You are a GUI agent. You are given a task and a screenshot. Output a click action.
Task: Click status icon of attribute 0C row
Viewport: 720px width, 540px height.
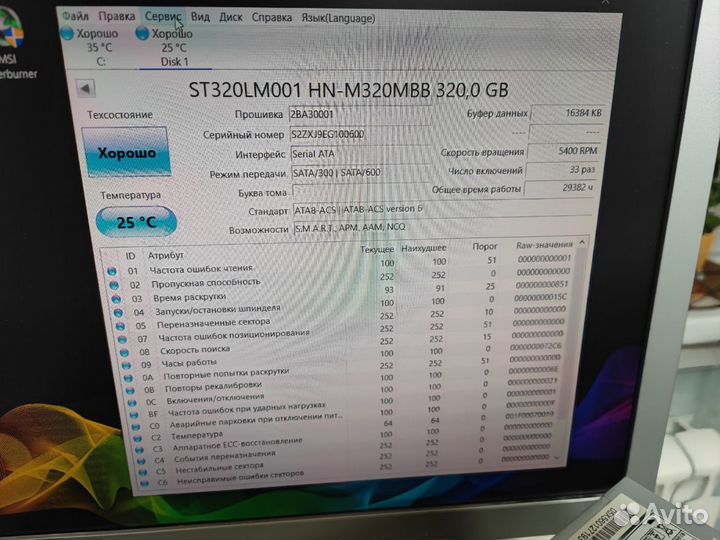[132, 403]
